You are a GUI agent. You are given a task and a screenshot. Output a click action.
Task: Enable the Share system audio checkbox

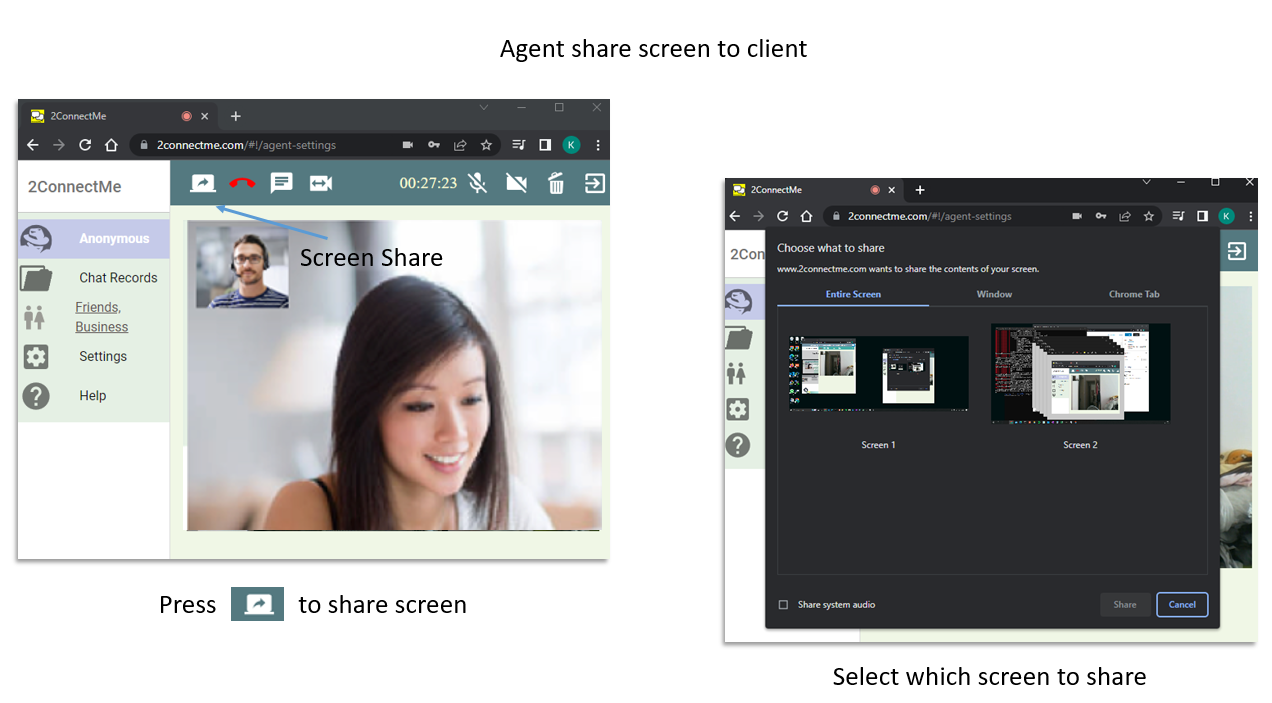(x=784, y=605)
